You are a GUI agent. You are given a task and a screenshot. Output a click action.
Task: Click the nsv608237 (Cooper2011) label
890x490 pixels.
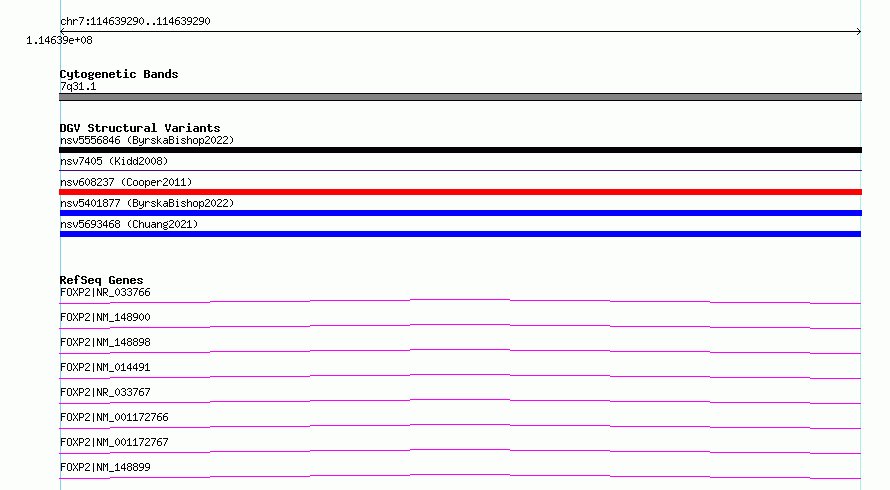pos(126,182)
